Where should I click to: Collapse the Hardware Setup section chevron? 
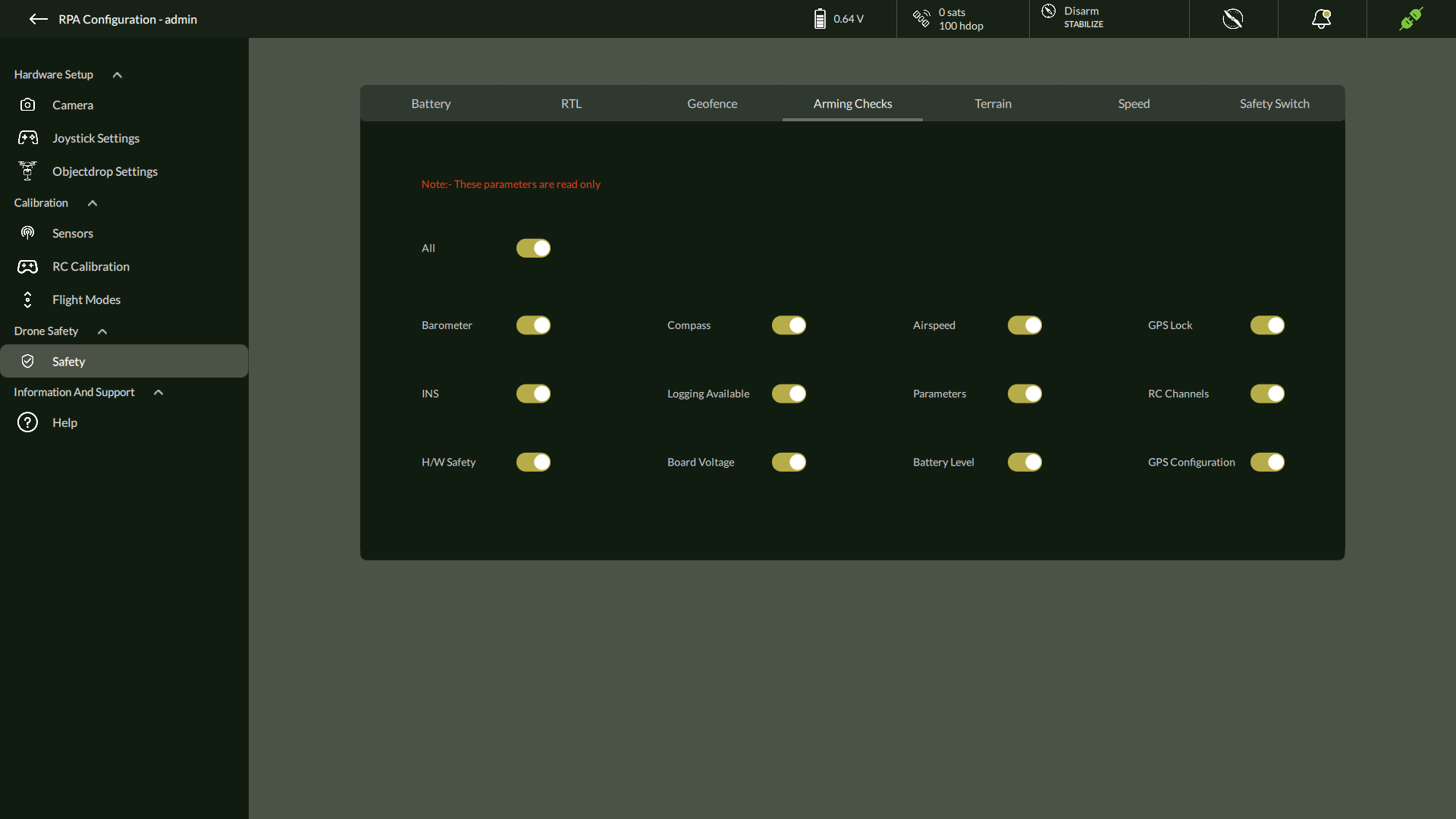(x=118, y=75)
